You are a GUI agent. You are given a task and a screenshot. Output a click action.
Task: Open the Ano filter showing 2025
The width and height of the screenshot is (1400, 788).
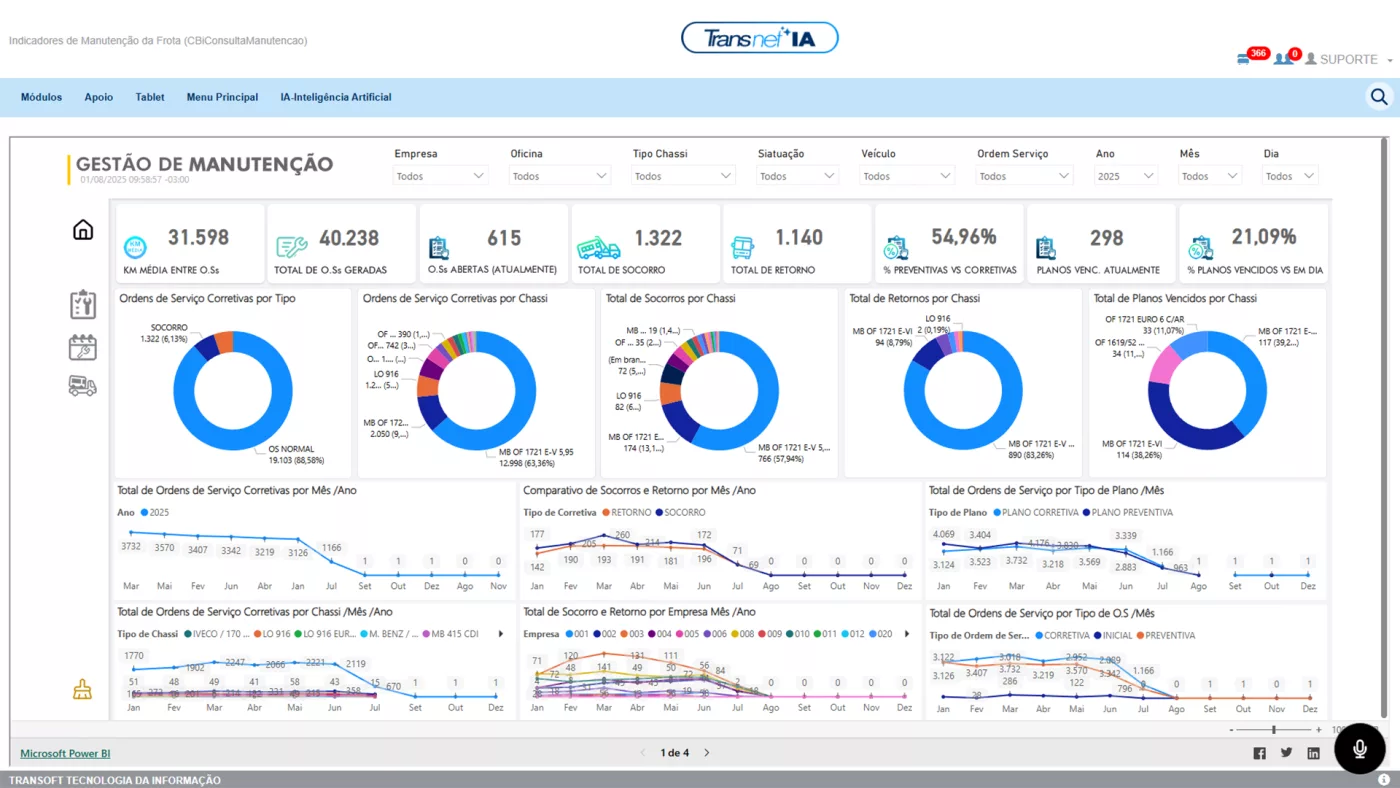coord(1126,176)
